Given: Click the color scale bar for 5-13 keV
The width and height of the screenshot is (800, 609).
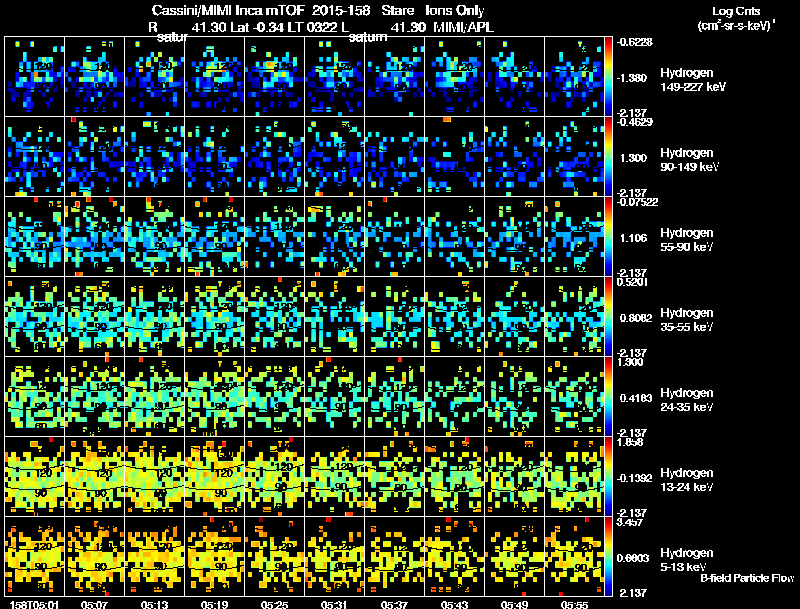Looking at the screenshot, I should point(608,557).
